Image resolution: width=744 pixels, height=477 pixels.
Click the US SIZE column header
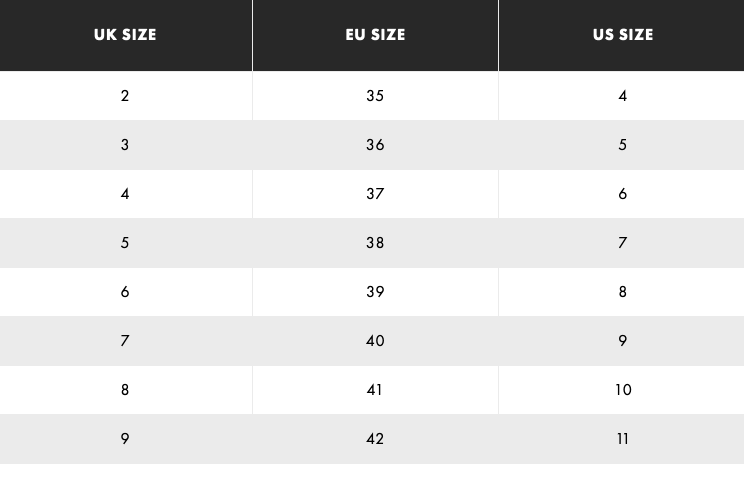(622, 35)
